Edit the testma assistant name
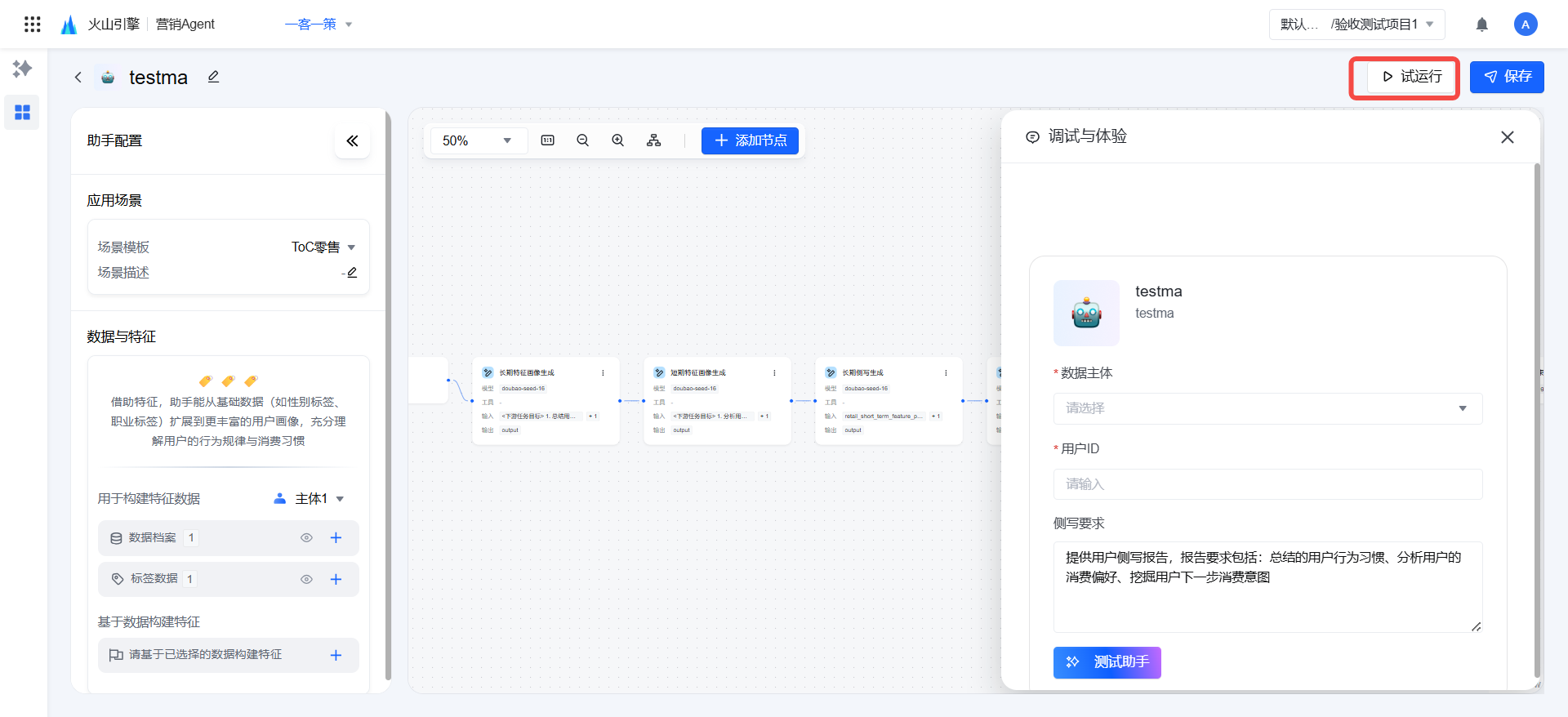 pos(213,77)
